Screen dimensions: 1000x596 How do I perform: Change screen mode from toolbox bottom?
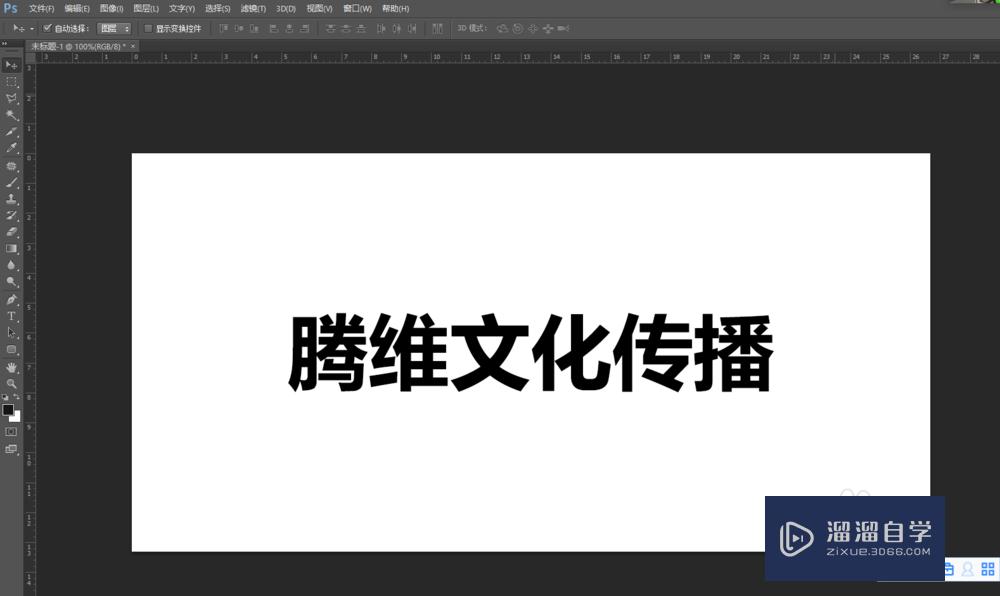pyautogui.click(x=11, y=449)
